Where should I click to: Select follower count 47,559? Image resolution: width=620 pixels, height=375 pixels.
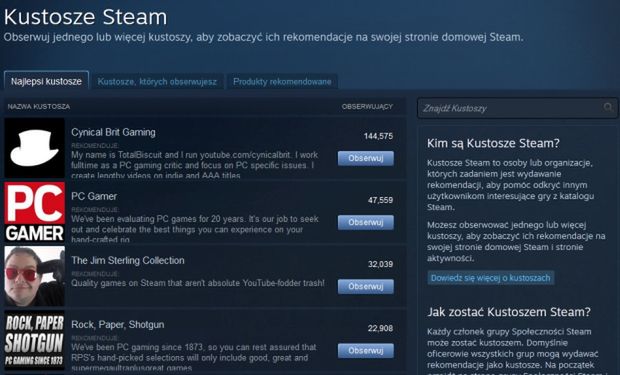tap(380, 200)
